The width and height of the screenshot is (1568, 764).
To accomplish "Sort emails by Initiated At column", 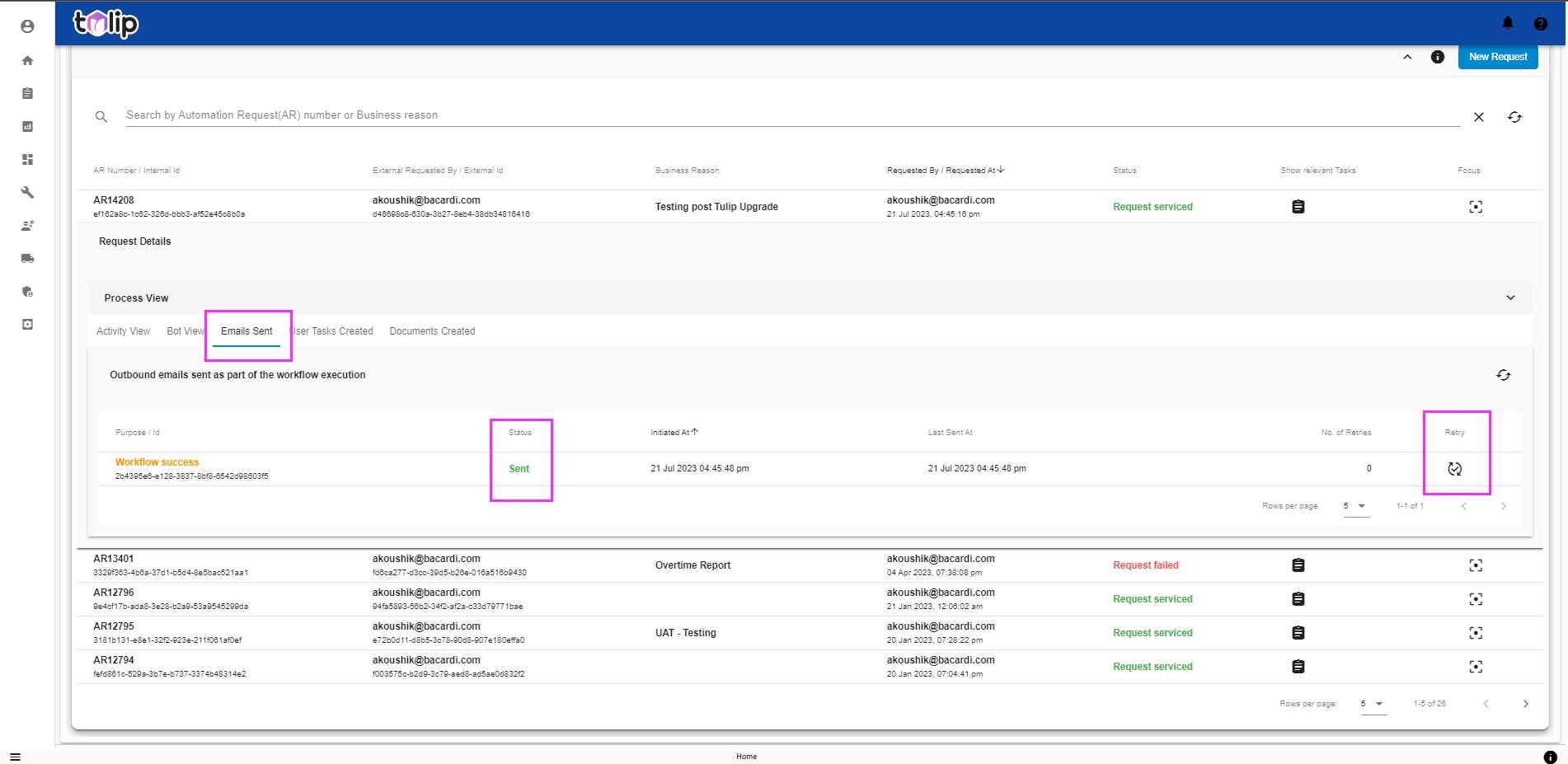I will 674,432.
